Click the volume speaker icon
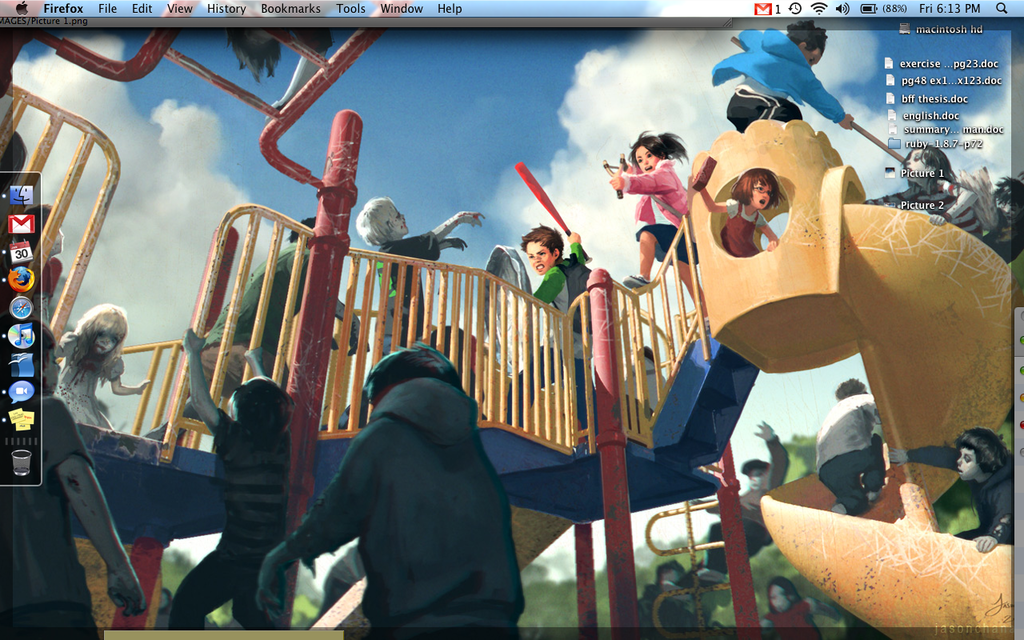 pyautogui.click(x=842, y=8)
